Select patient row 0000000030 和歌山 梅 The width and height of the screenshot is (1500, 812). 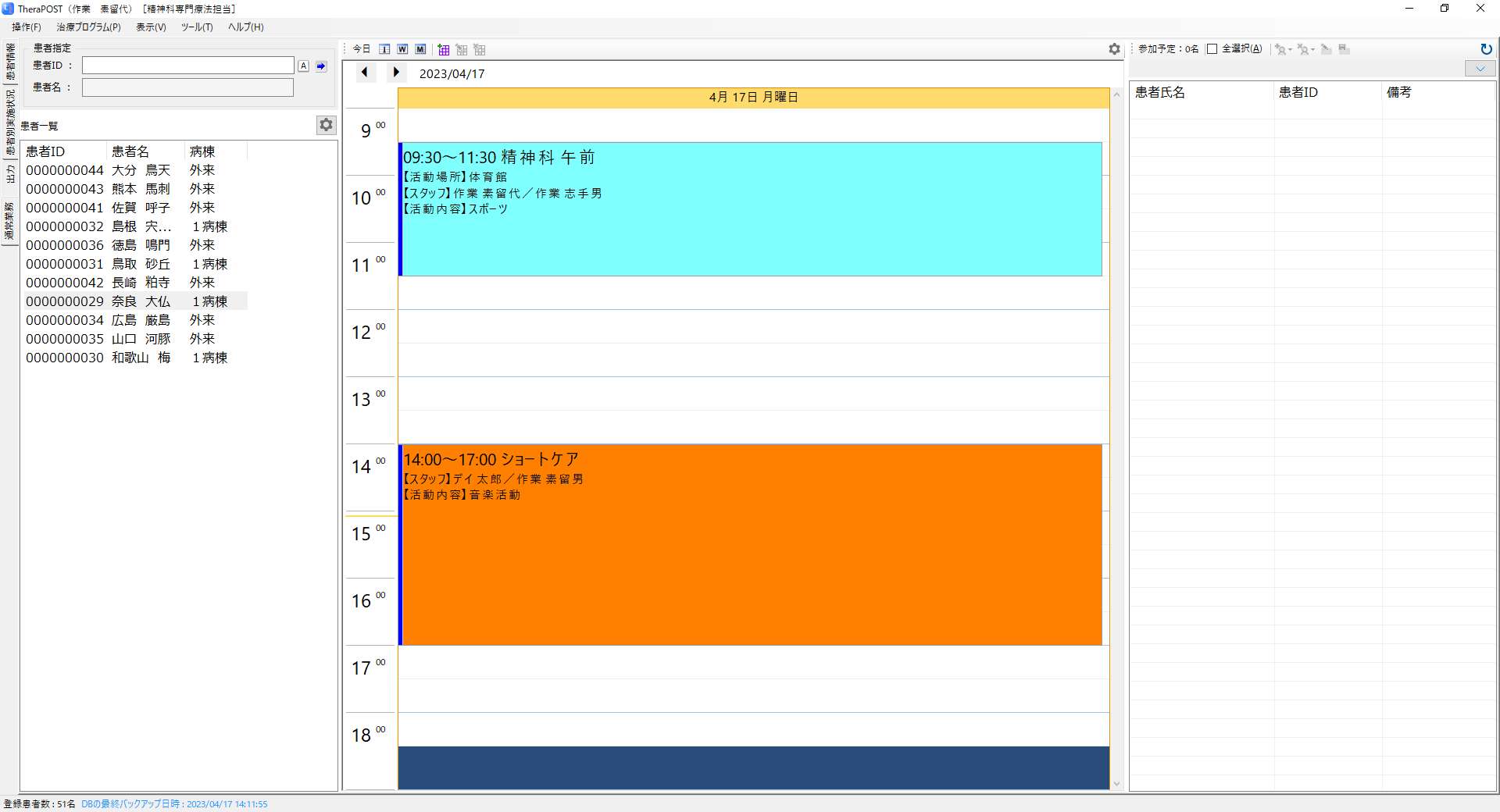click(134, 358)
